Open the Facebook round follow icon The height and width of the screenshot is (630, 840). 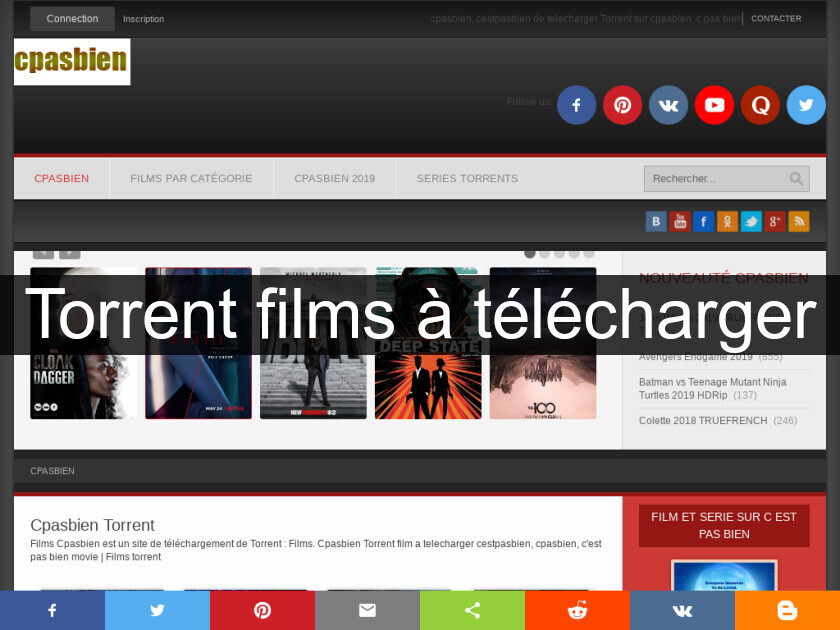coord(576,105)
